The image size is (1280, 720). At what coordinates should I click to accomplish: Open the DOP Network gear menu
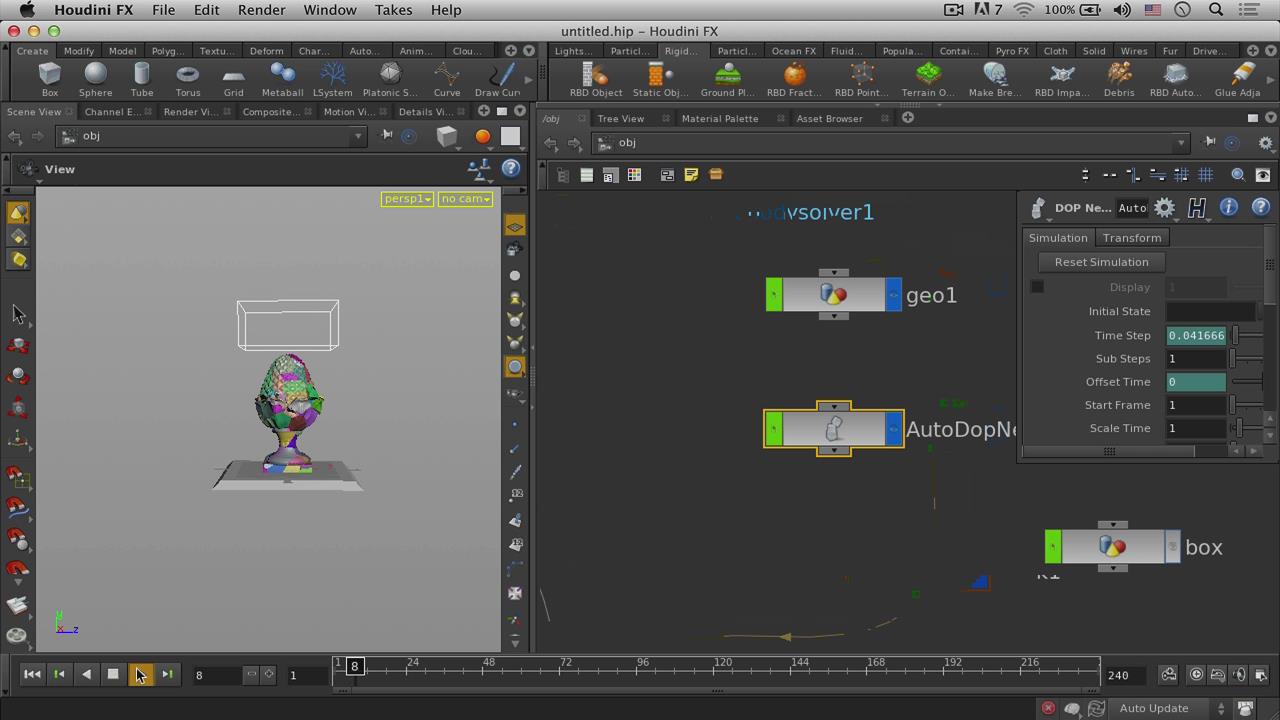(1165, 207)
